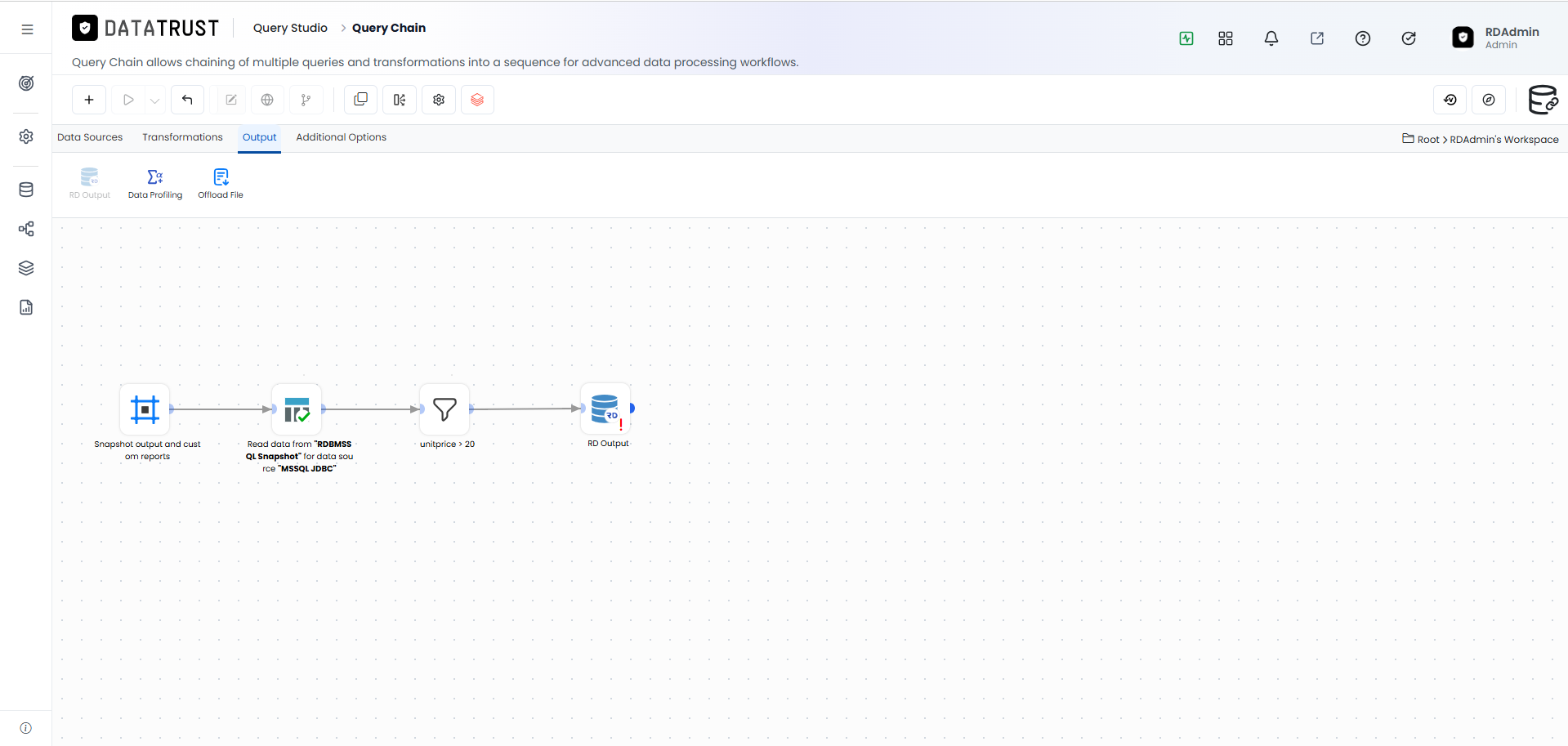Viewport: 1568px width, 746px height.
Task: Click the git branch icon in toolbar
Action: tap(306, 100)
